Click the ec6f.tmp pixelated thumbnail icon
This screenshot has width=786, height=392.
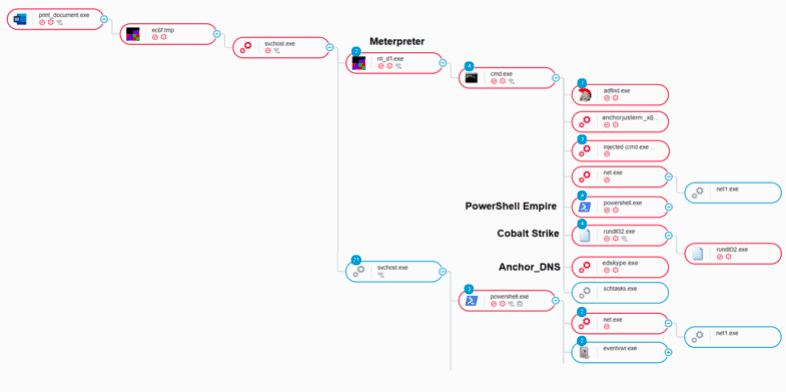pos(133,34)
